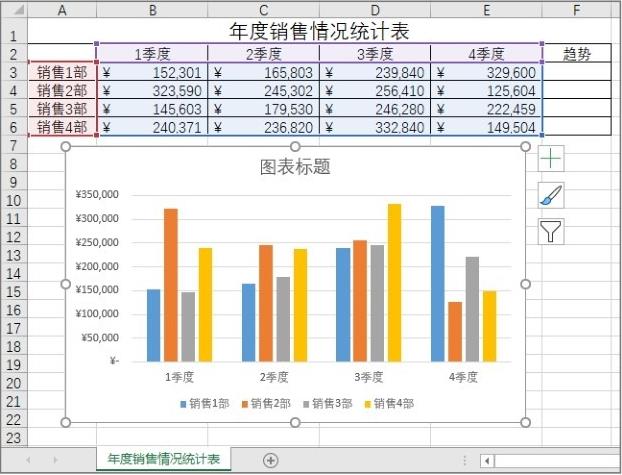This screenshot has width=622, height=475.
Task: Click the 1季度 header cell
Action: click(x=152, y=53)
